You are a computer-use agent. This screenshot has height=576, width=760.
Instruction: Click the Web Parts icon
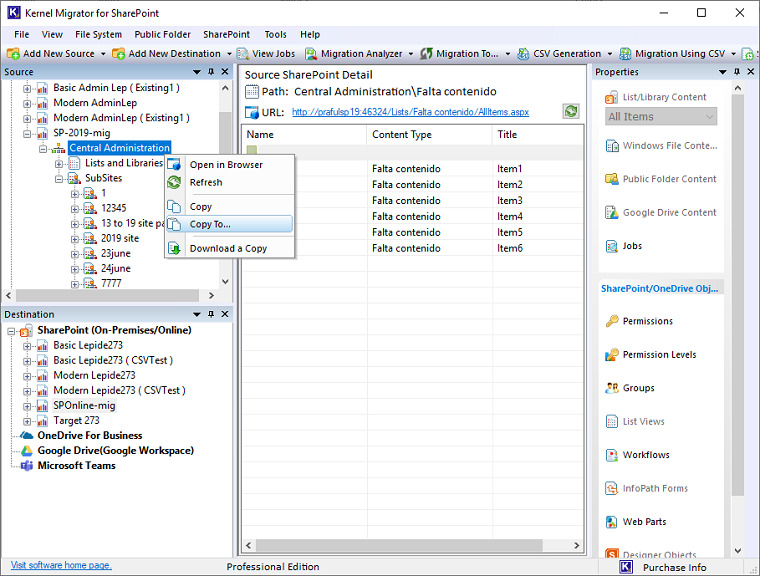(x=612, y=522)
